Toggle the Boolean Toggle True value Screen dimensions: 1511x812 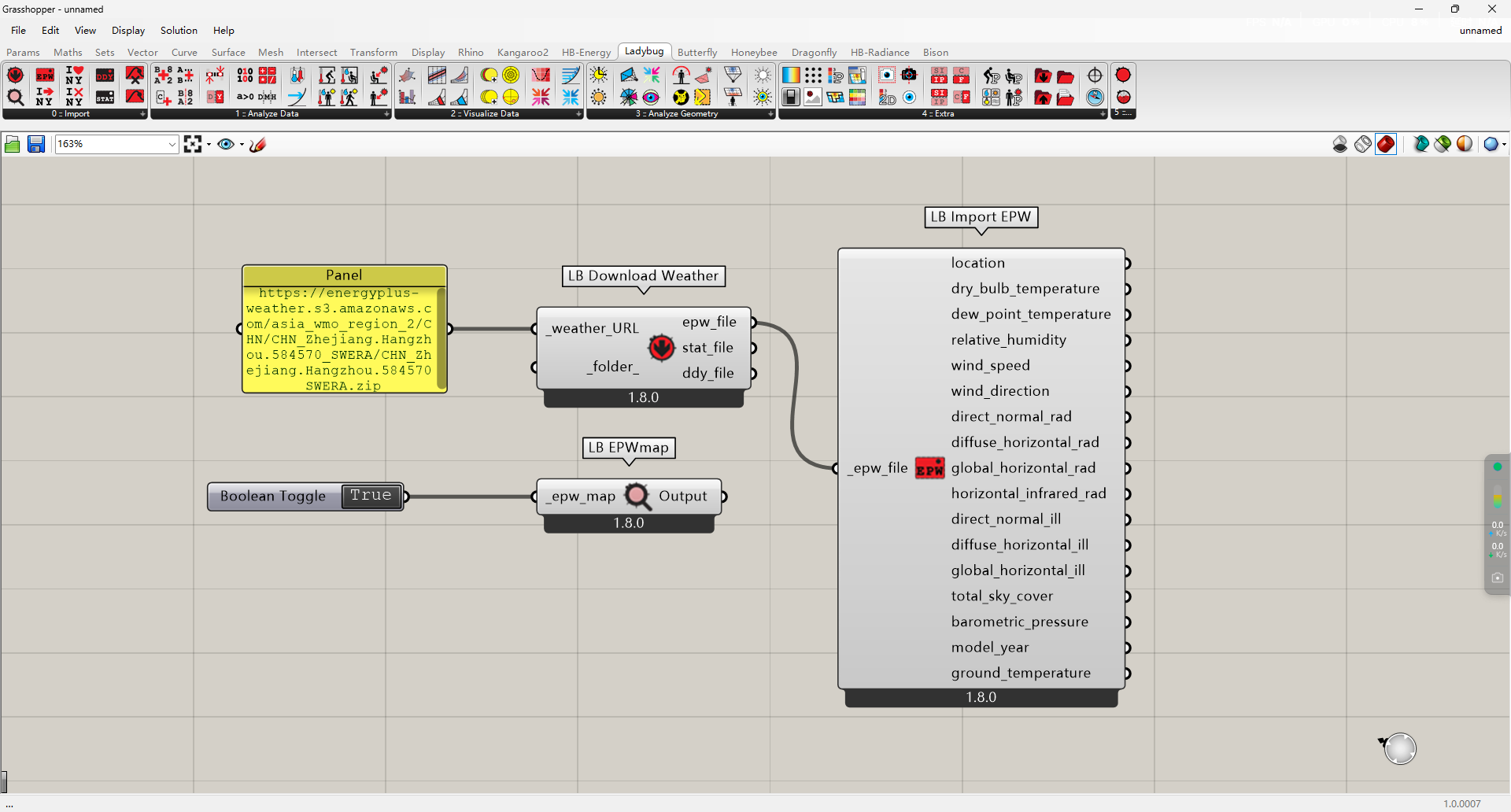pyautogui.click(x=371, y=496)
